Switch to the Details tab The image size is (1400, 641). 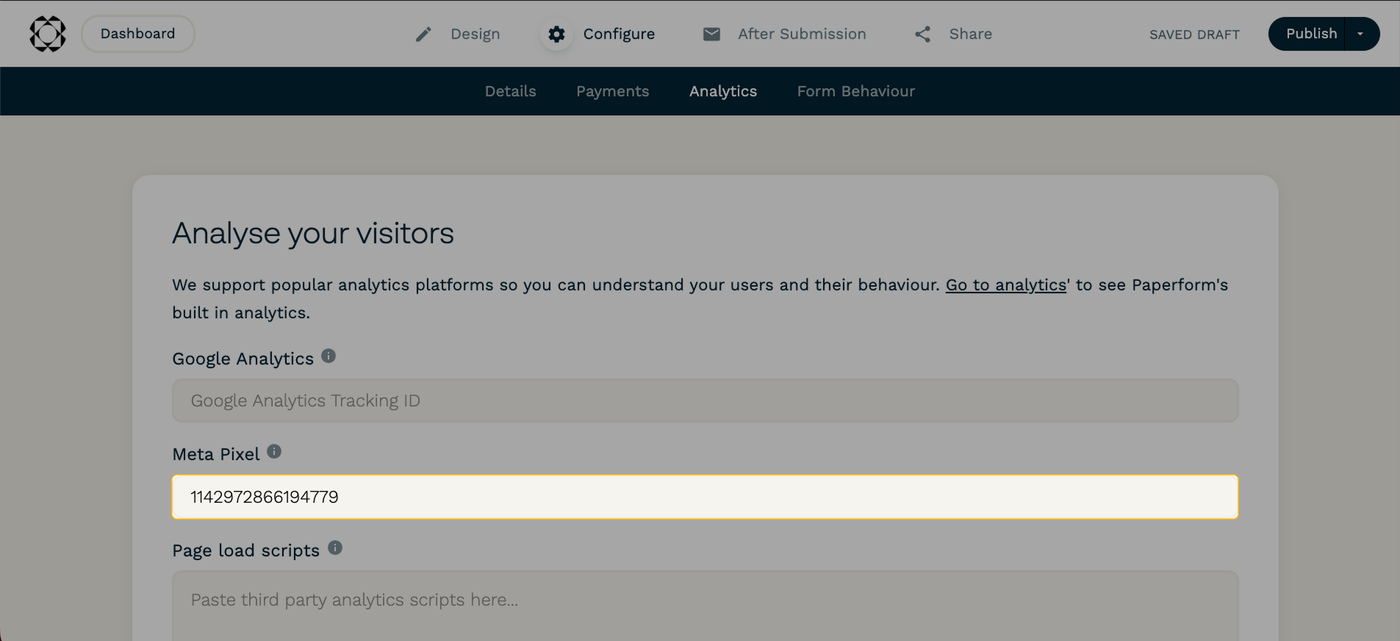click(x=510, y=90)
